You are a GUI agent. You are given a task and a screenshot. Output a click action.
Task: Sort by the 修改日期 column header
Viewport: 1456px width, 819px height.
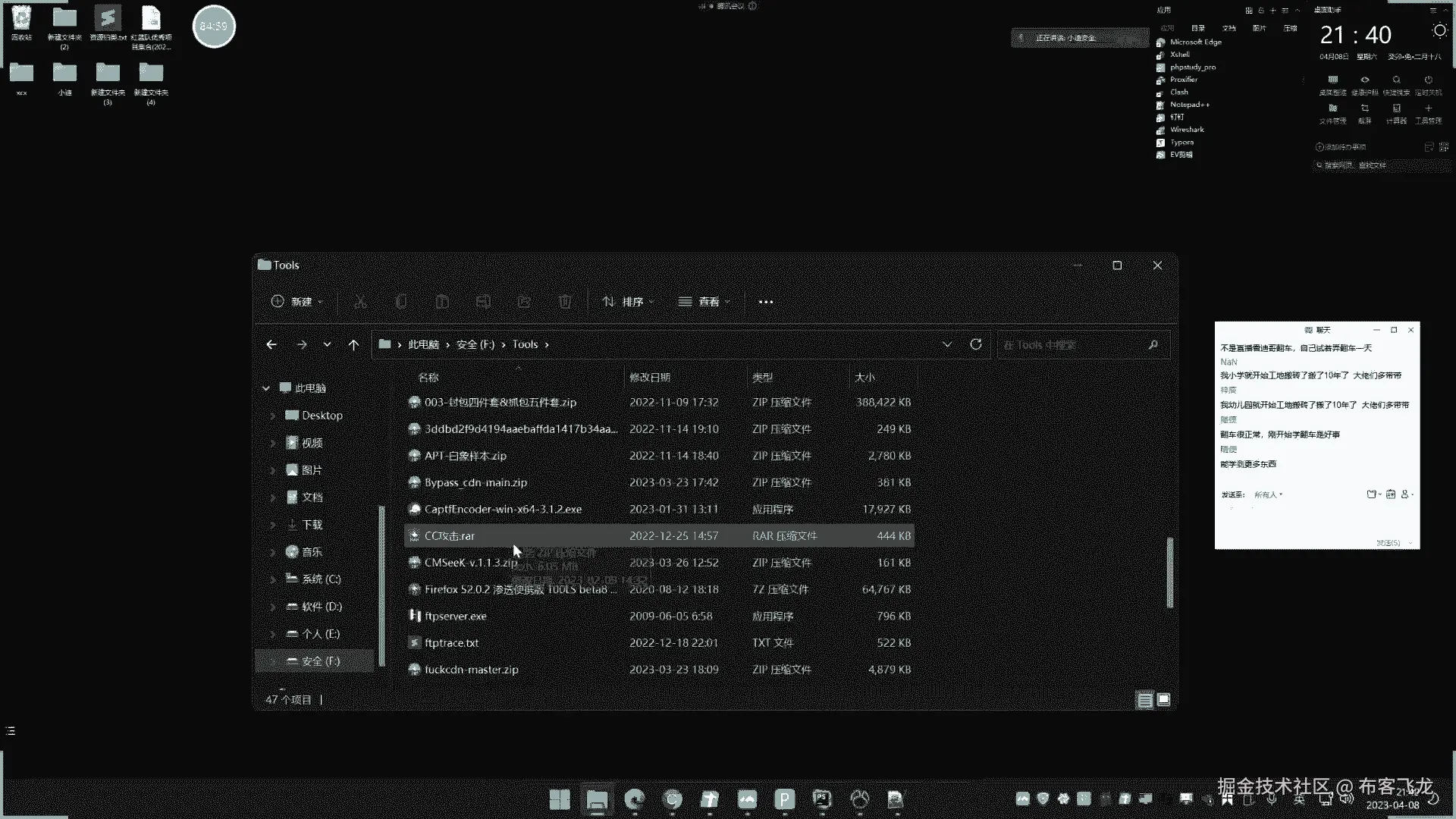650,377
